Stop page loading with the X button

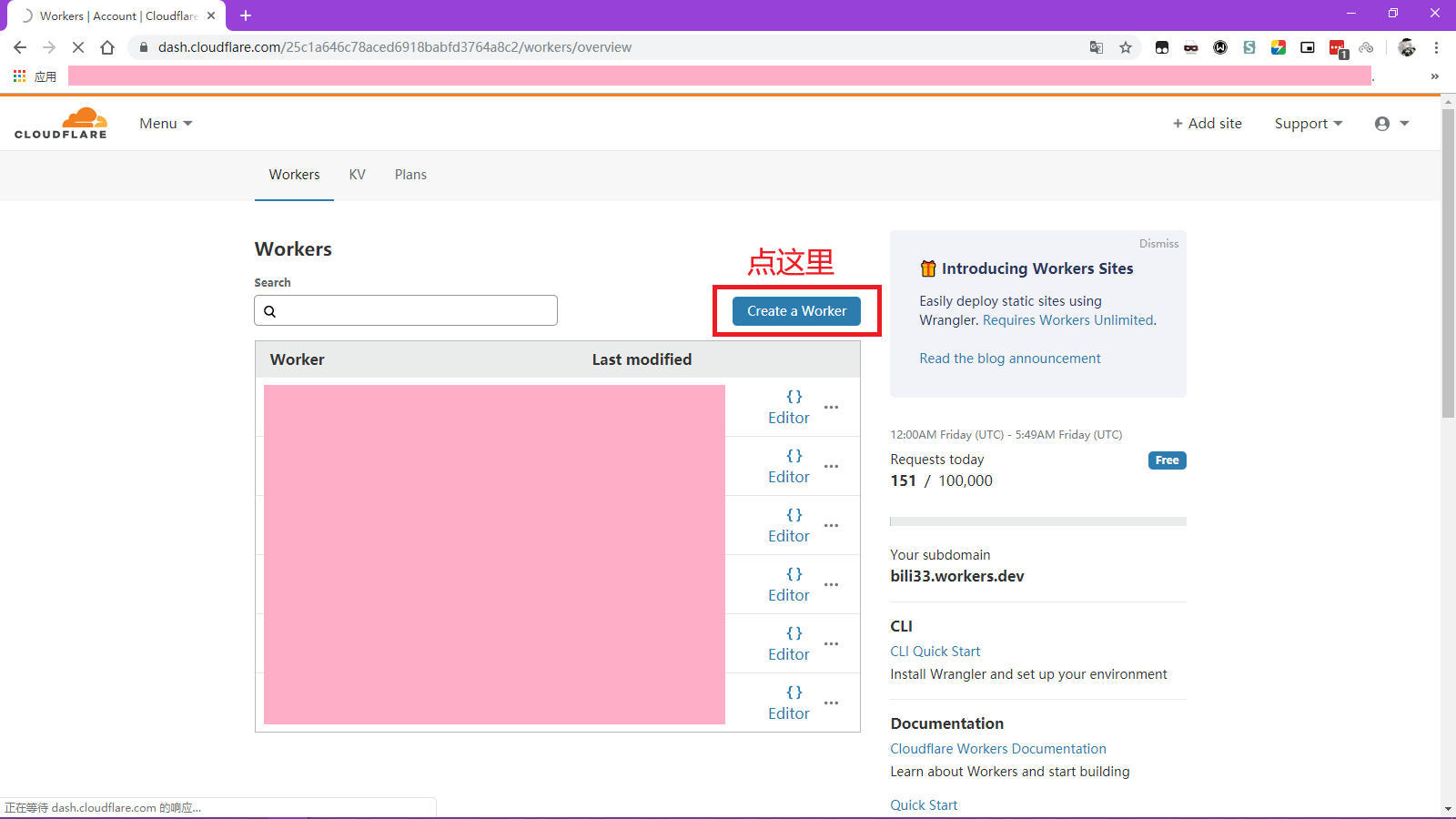click(78, 47)
